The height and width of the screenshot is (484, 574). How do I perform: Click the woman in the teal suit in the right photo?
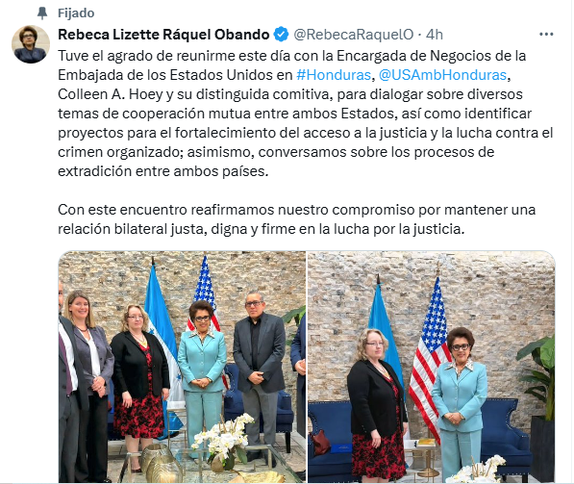pyautogui.click(x=459, y=405)
